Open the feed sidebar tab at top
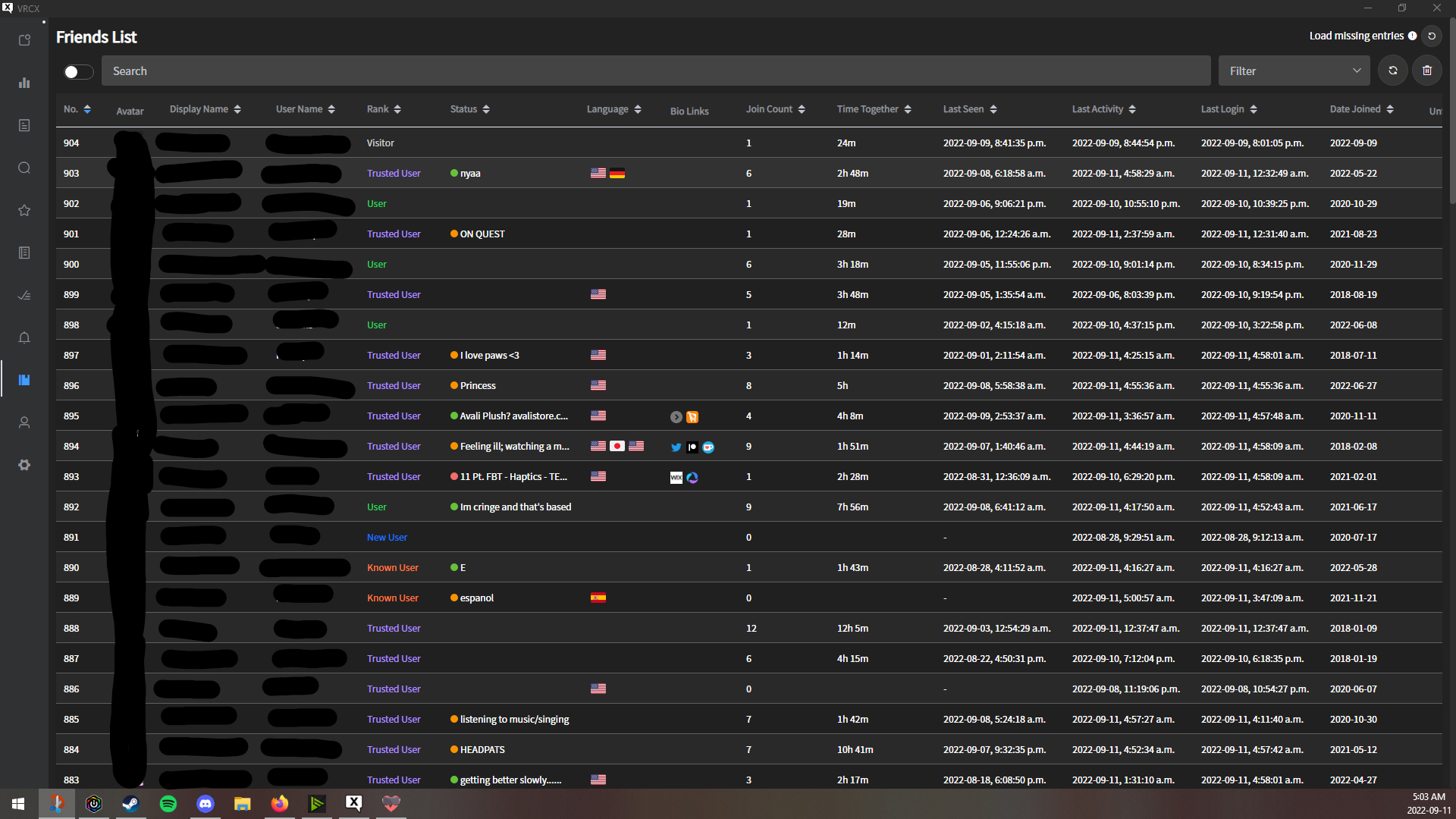Screen dimensions: 1456x819 (24, 40)
